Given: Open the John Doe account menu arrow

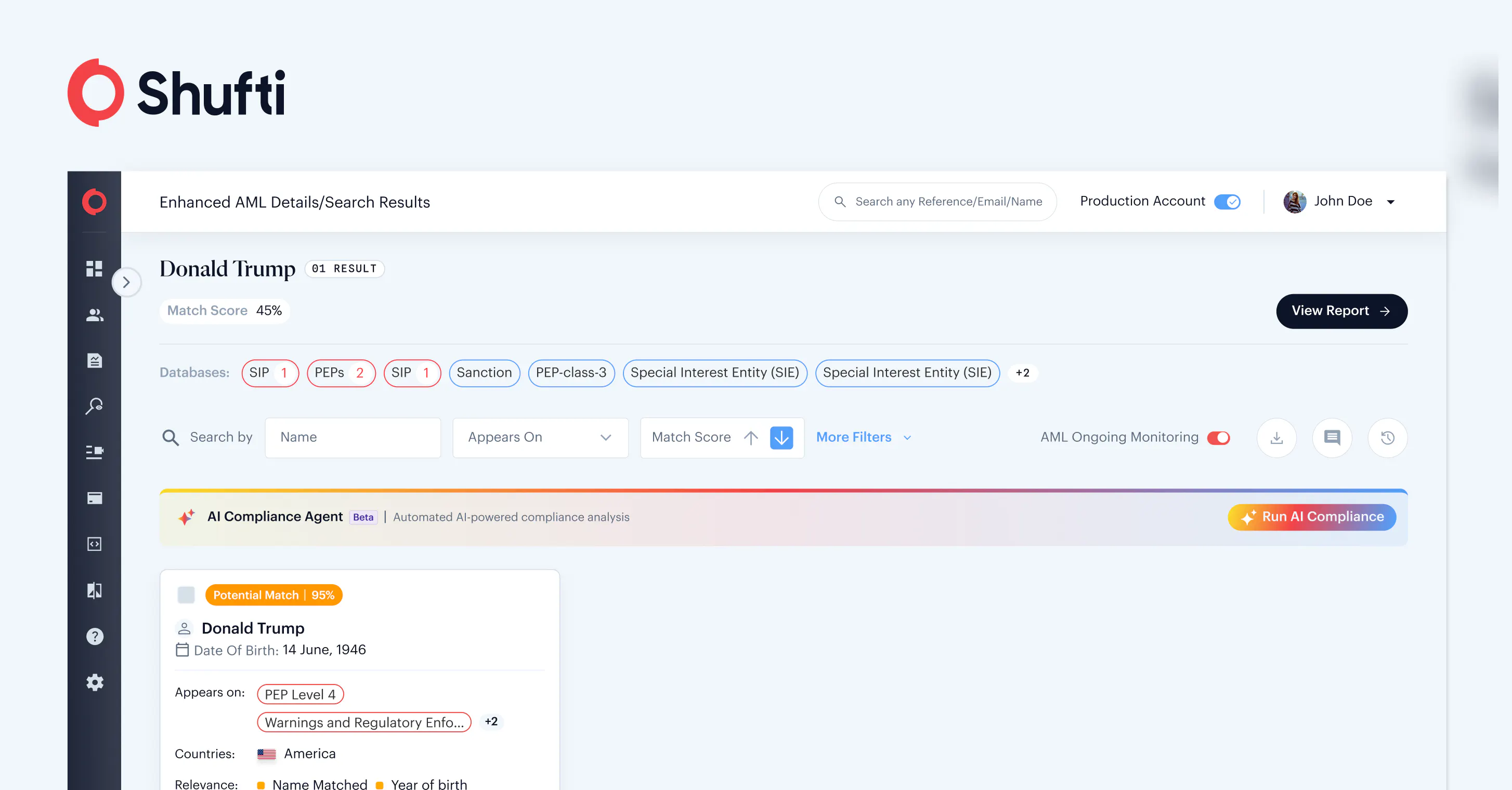Looking at the screenshot, I should tap(1390, 203).
